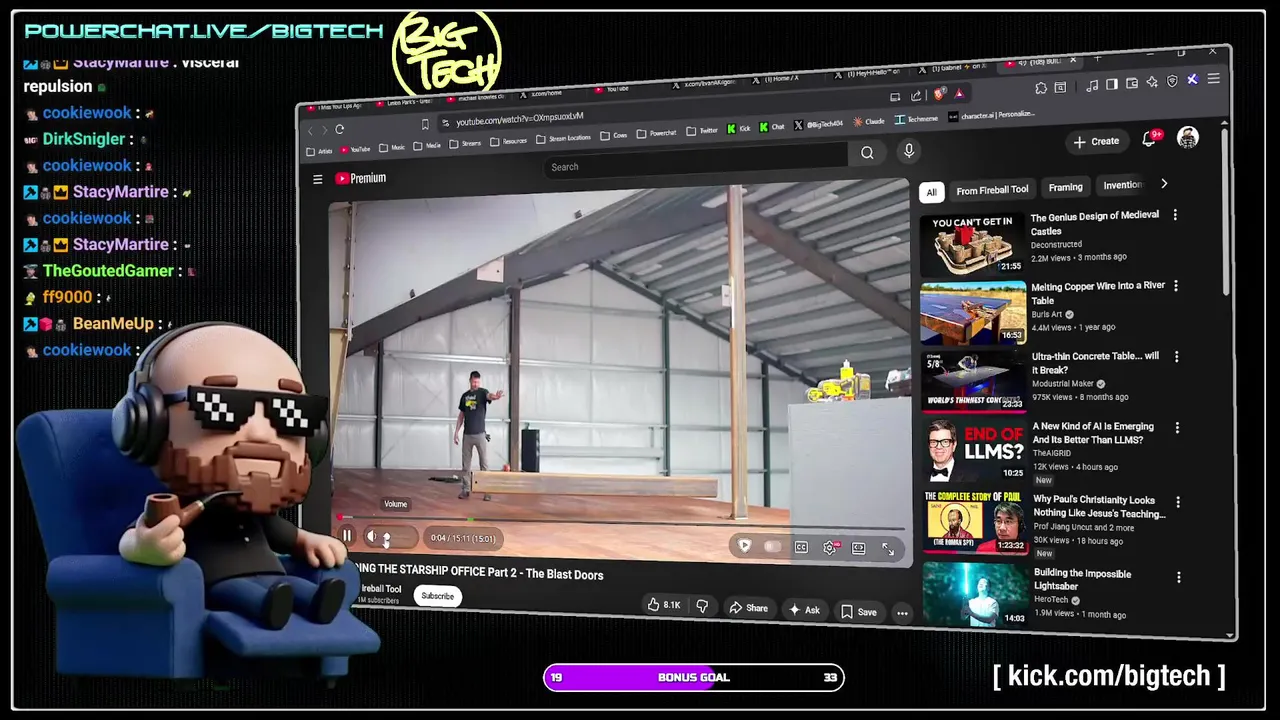1280x720 pixels.
Task: Click the music note media control icon
Action: pos(1092,85)
